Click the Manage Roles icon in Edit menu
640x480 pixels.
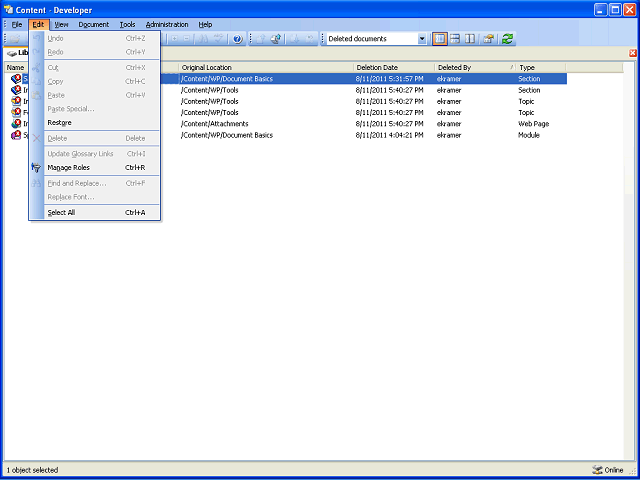(36, 167)
